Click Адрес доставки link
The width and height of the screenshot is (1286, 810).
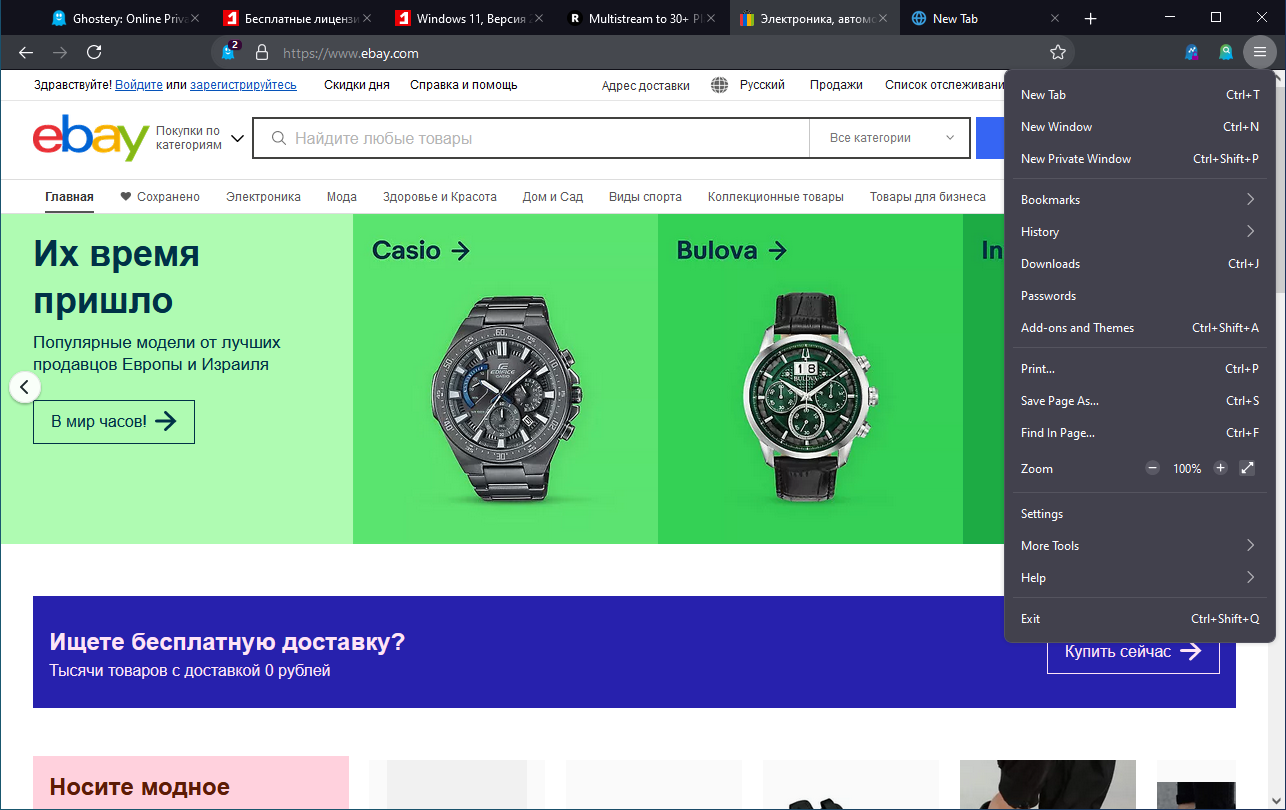(646, 85)
